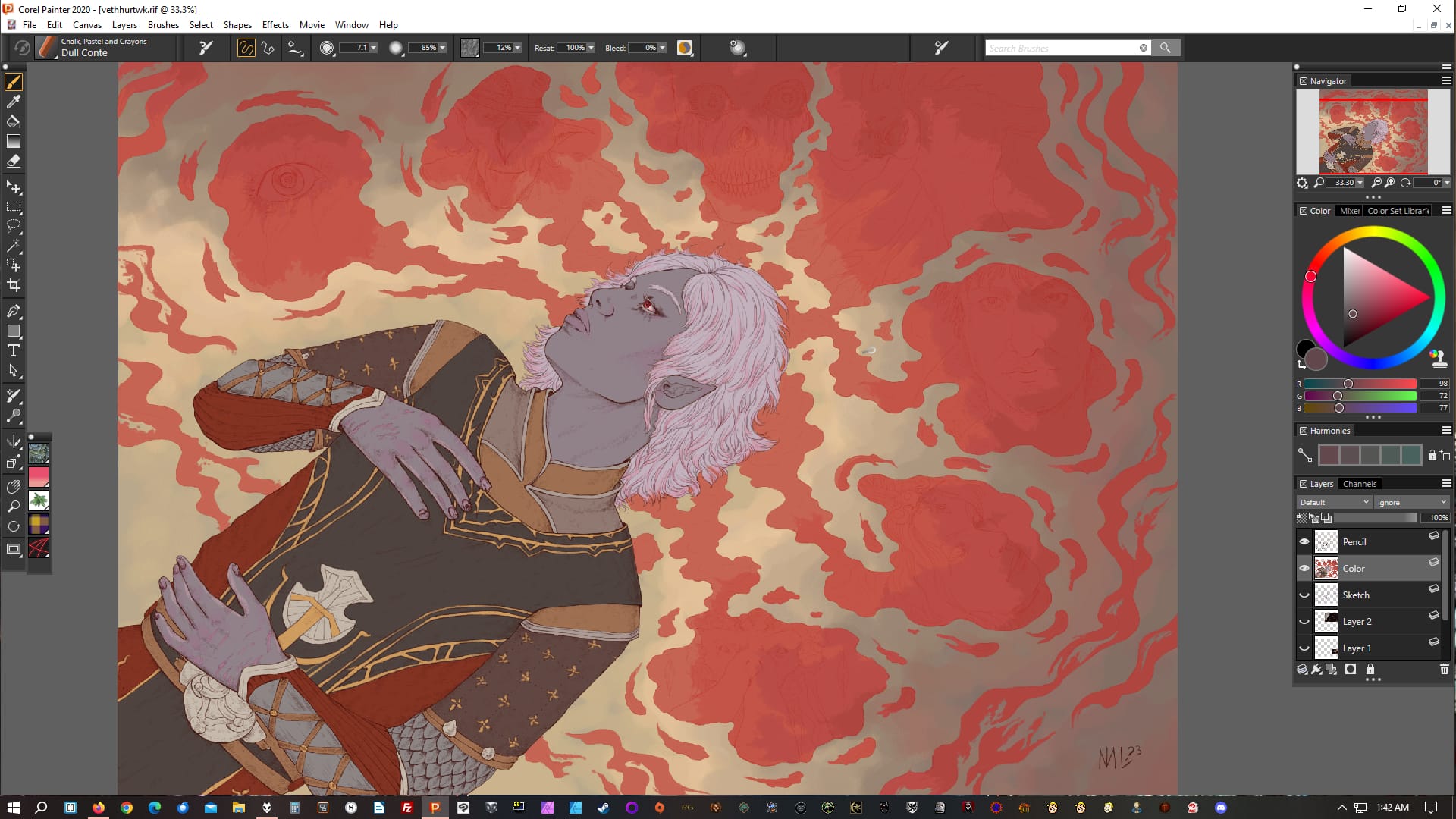Switch to the Channels tab
This screenshot has width=1456, height=819.
pyautogui.click(x=1359, y=484)
